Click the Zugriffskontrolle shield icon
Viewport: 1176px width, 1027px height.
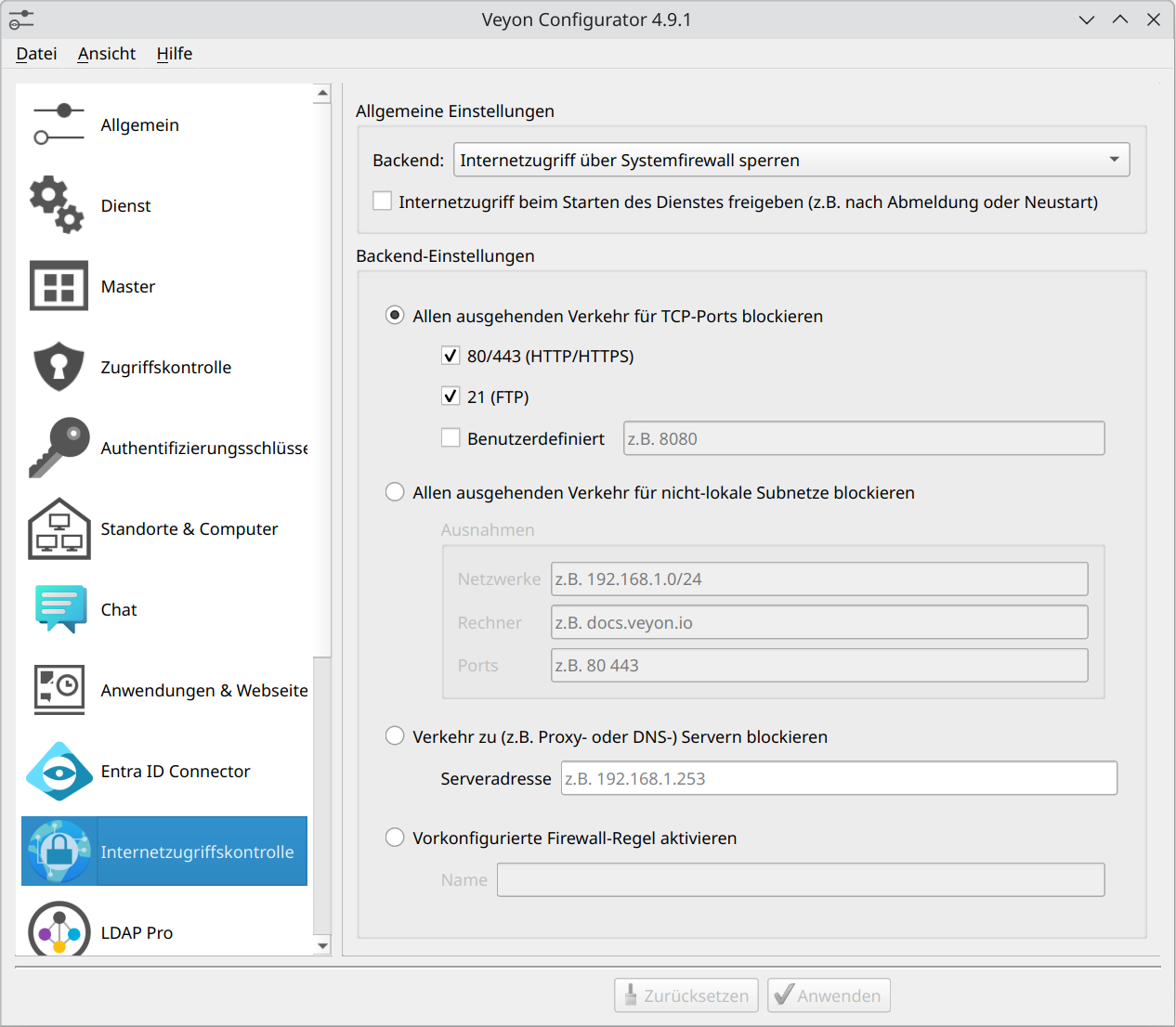coord(59,367)
